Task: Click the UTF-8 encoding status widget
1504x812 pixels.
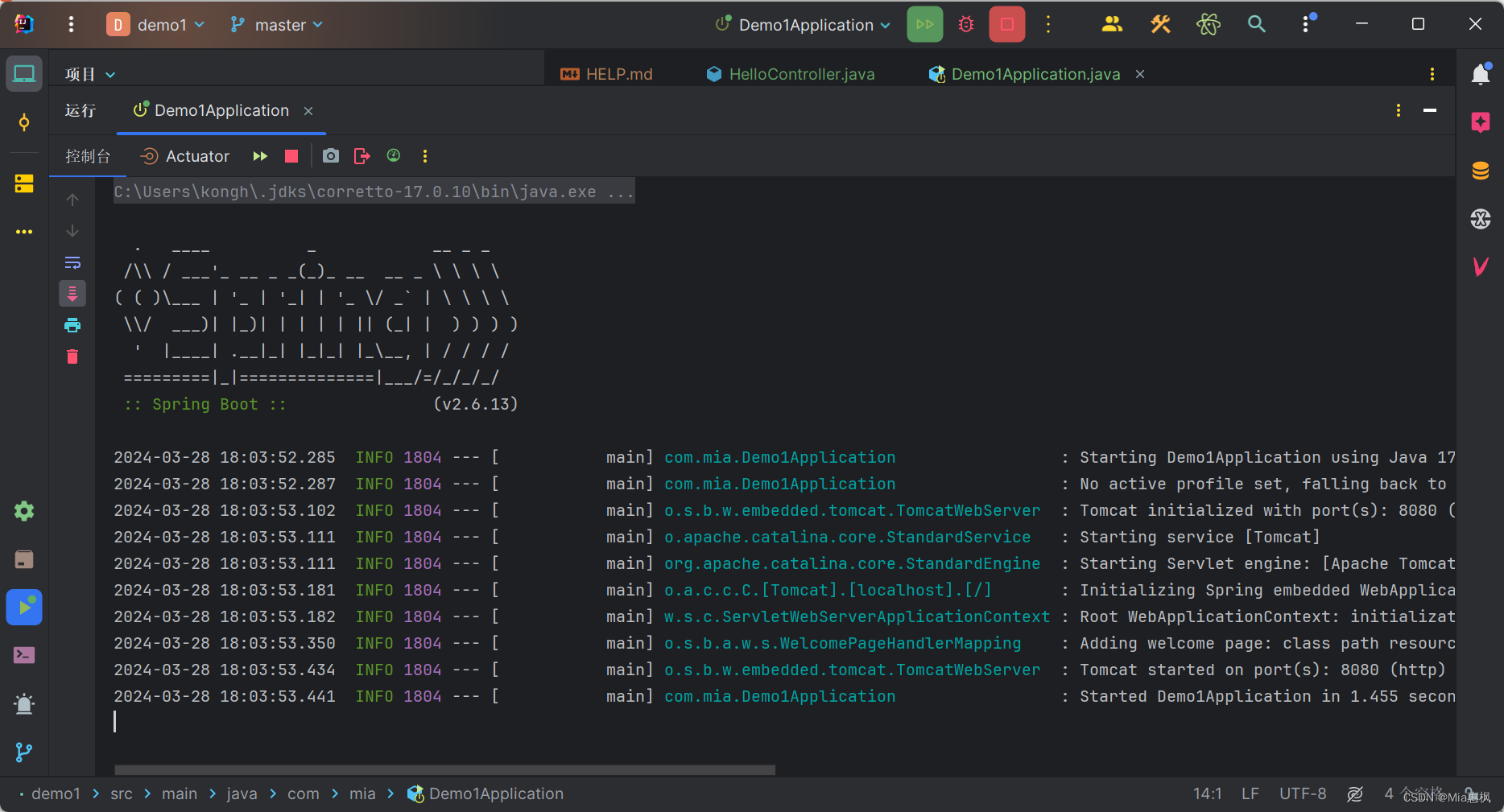Action: [x=1303, y=793]
